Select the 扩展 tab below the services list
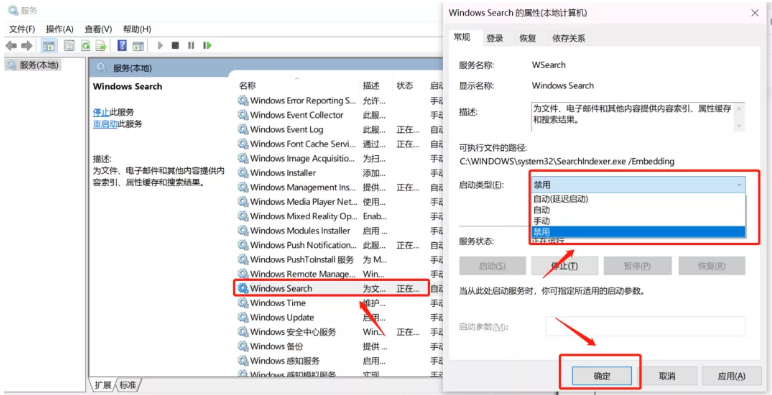 103,384
